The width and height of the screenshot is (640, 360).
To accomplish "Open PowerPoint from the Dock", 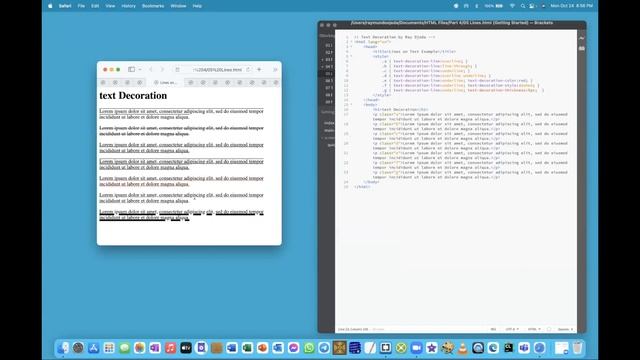I will coord(262,348).
